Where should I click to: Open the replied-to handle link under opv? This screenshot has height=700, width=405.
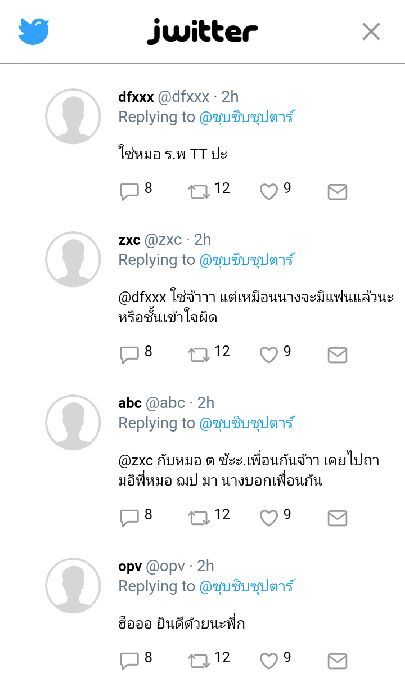246,586
